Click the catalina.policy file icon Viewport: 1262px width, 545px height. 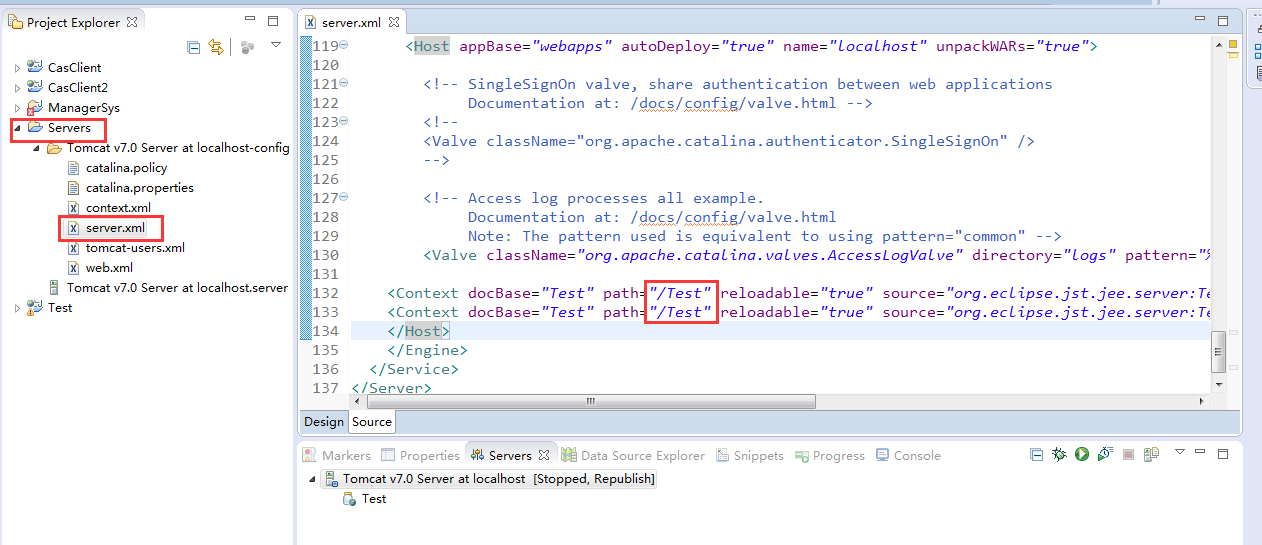click(73, 168)
